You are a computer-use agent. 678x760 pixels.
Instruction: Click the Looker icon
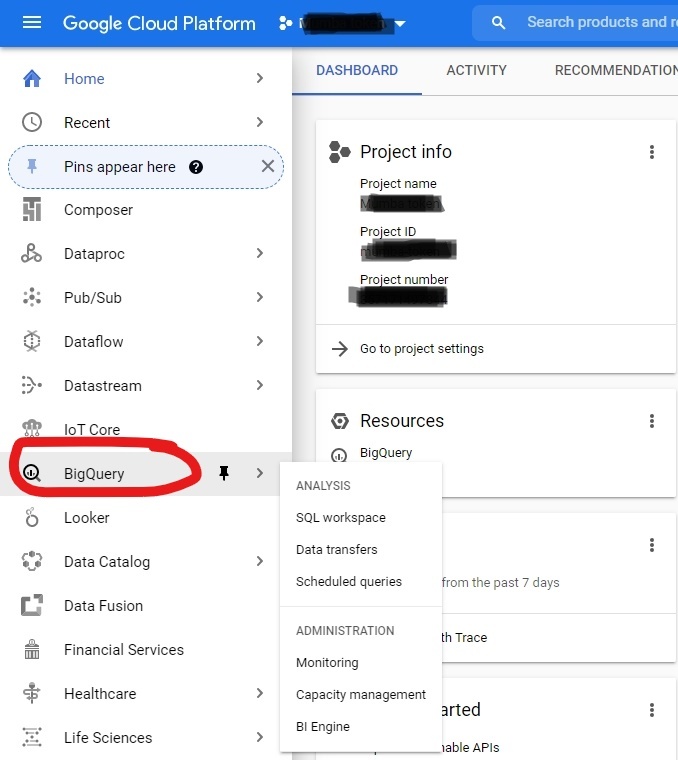click(x=32, y=517)
